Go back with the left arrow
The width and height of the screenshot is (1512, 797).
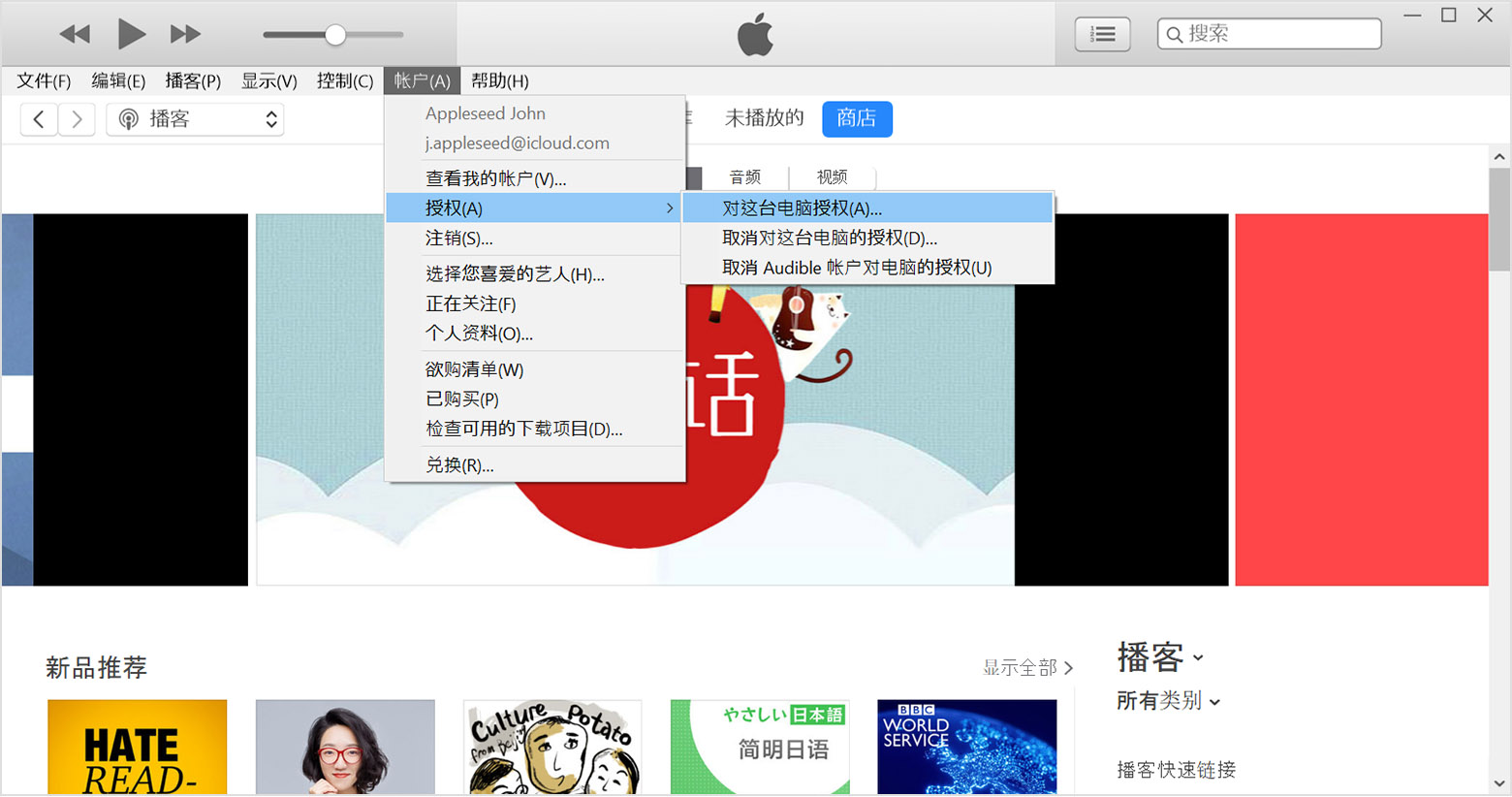(x=39, y=119)
